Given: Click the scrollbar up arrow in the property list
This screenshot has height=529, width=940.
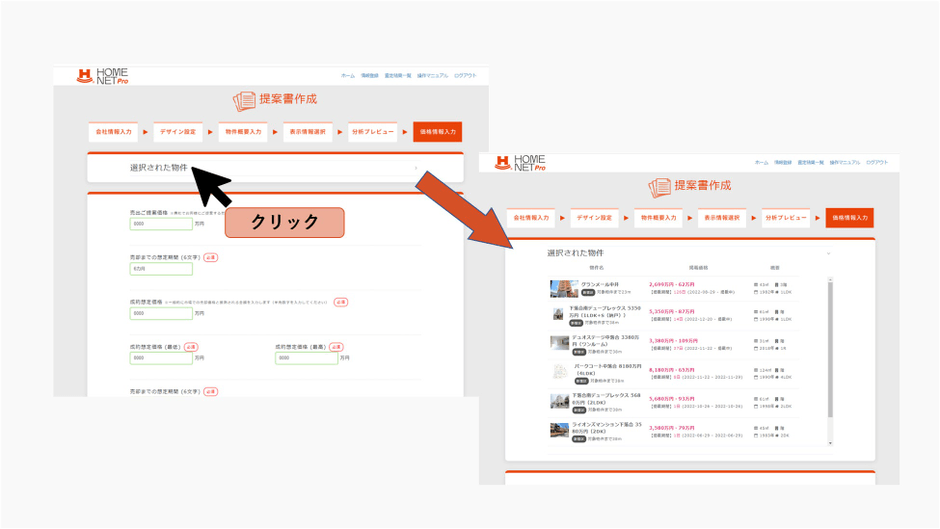Looking at the screenshot, I should tap(830, 279).
